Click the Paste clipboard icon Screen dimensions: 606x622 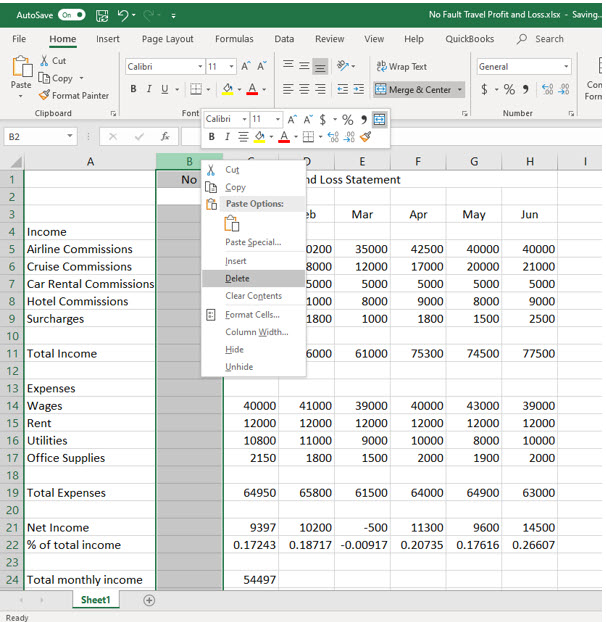click(22, 66)
